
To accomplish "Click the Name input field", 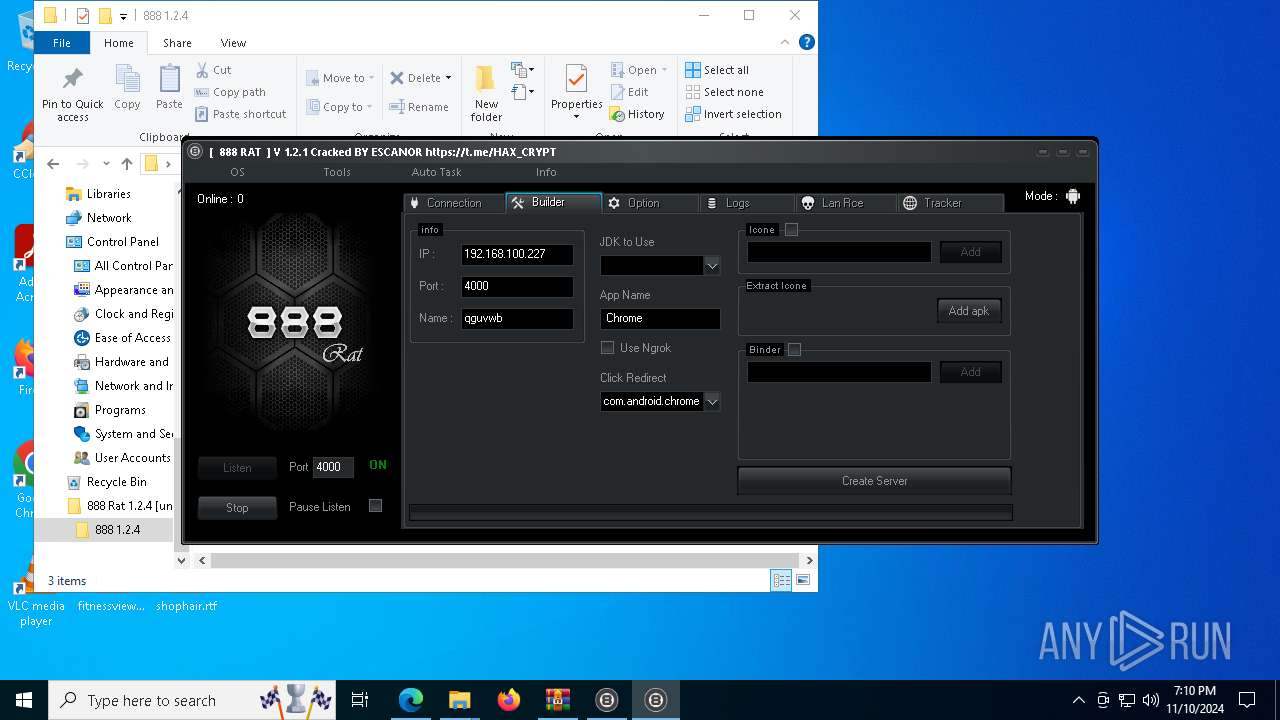I will click(x=517, y=318).
